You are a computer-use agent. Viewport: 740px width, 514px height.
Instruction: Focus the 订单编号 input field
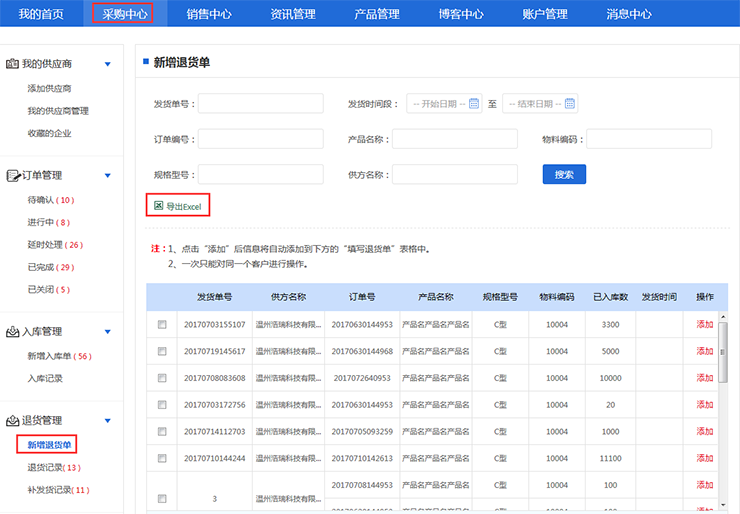tap(261, 139)
